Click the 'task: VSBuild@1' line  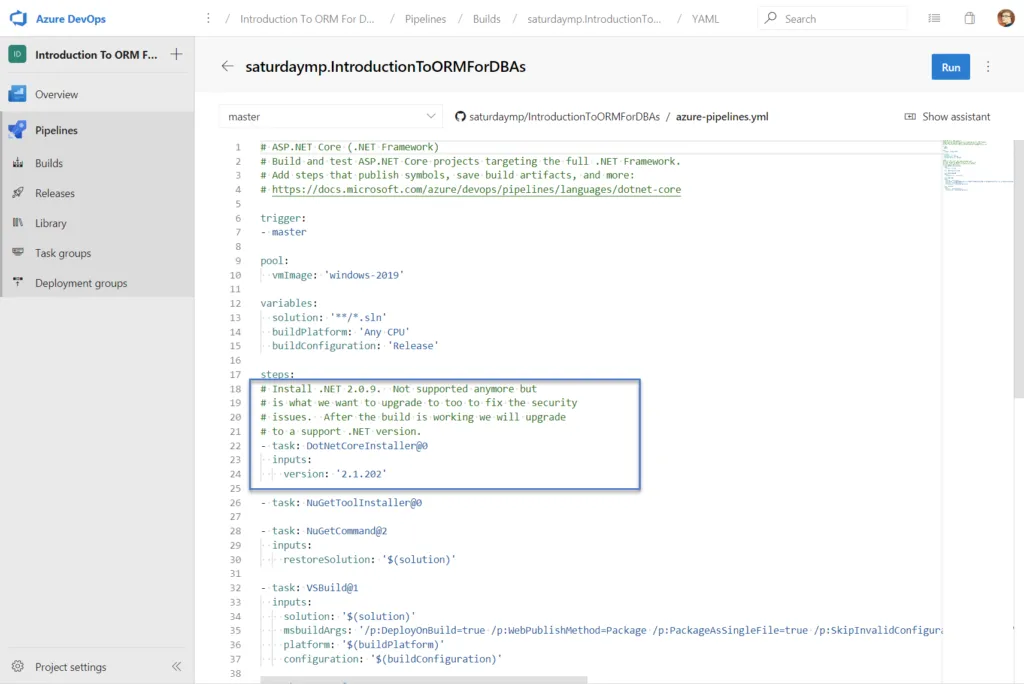310,587
